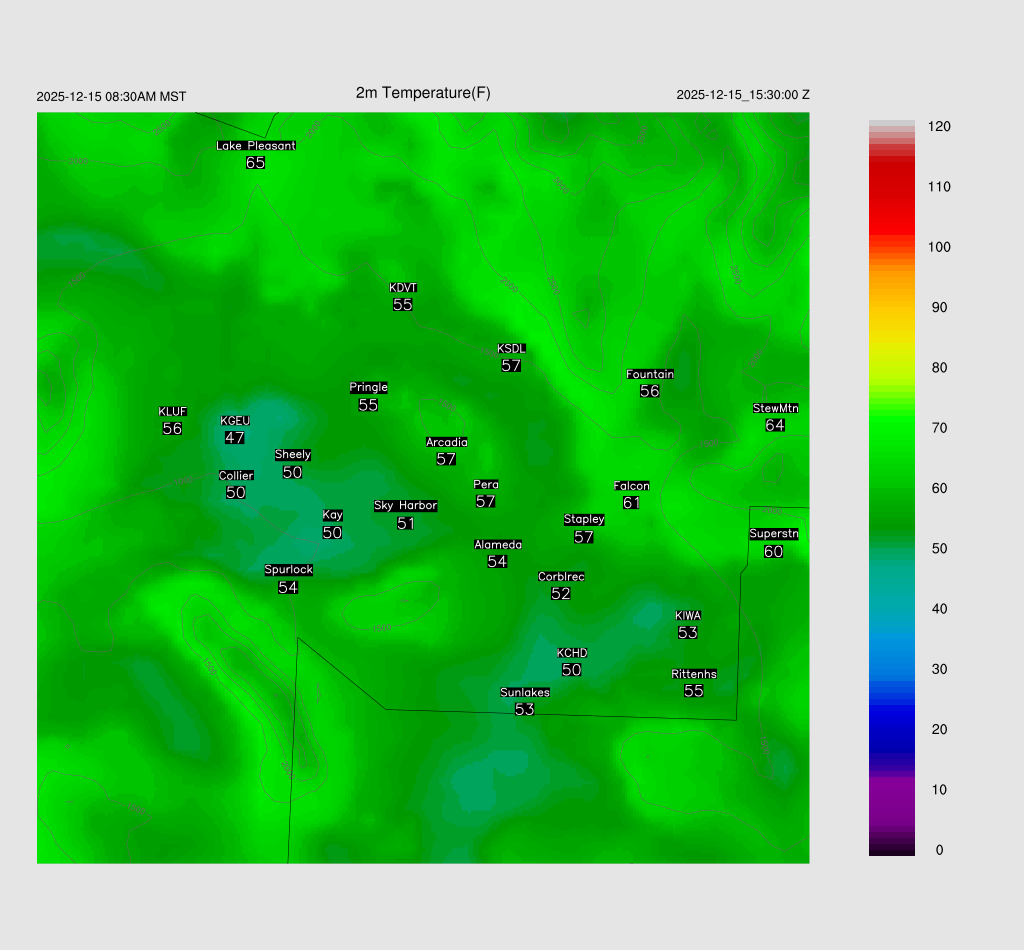Select the StewMtn station label

point(775,408)
